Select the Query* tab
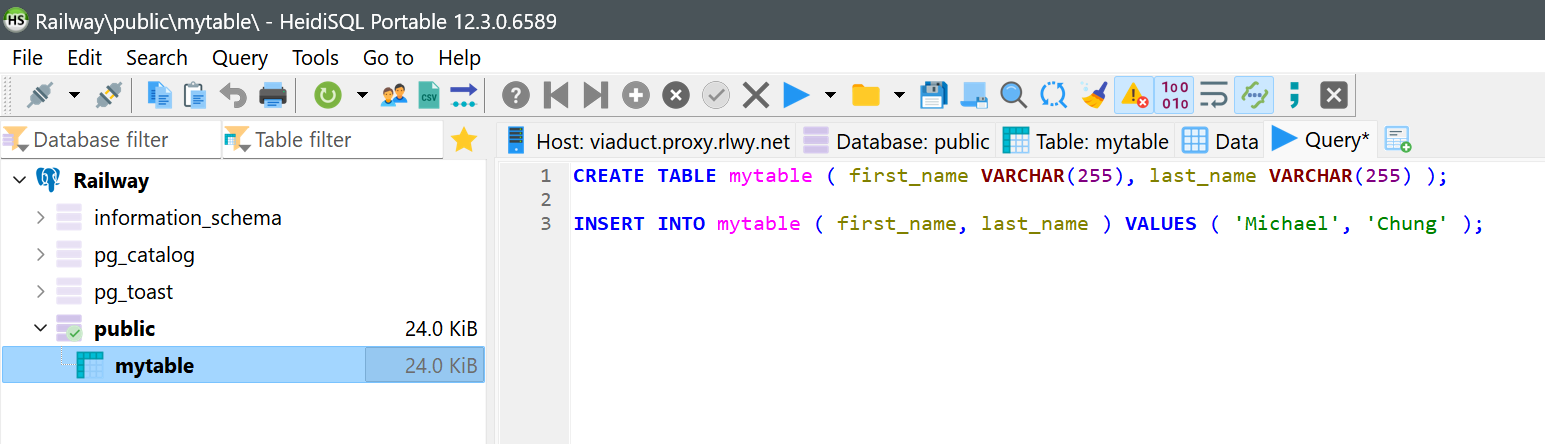The image size is (1545, 444). 1321,140
